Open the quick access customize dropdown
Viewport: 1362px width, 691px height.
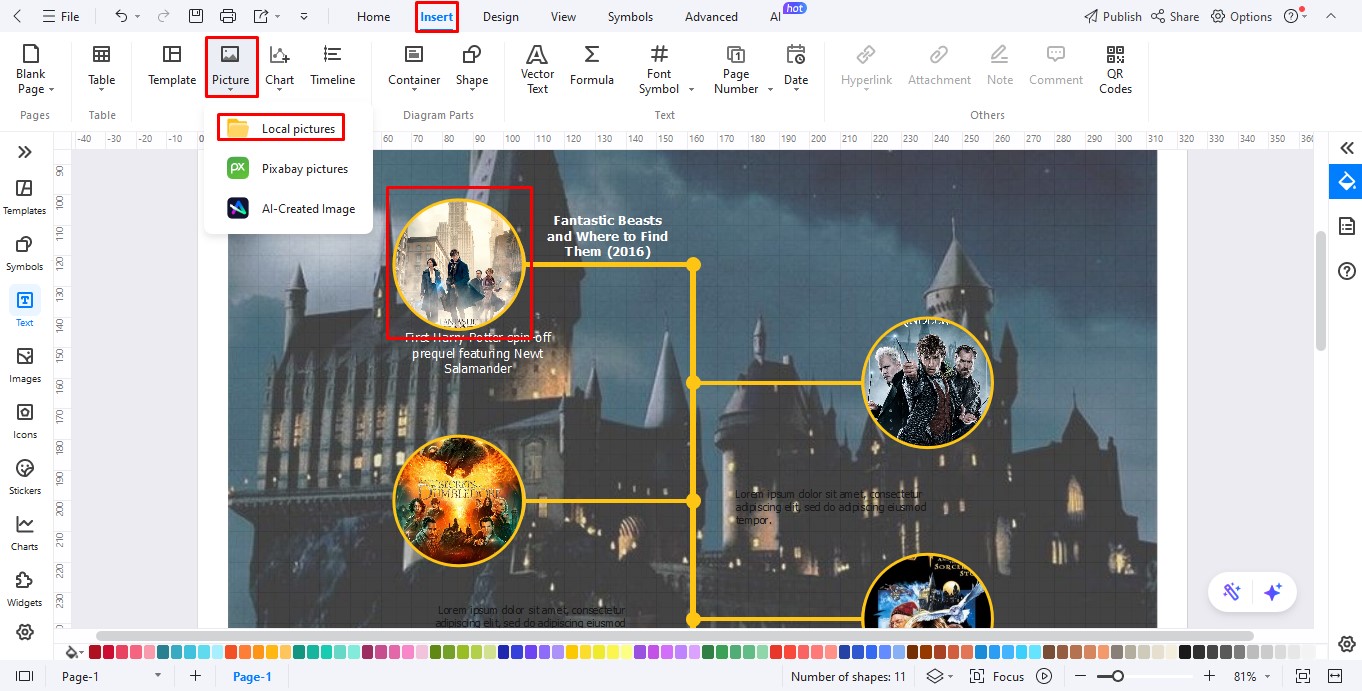point(304,17)
